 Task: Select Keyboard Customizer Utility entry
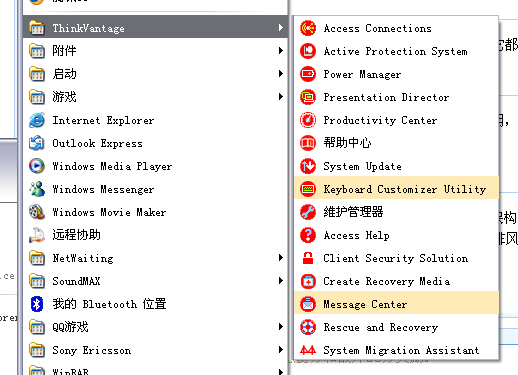pyautogui.click(x=396, y=189)
